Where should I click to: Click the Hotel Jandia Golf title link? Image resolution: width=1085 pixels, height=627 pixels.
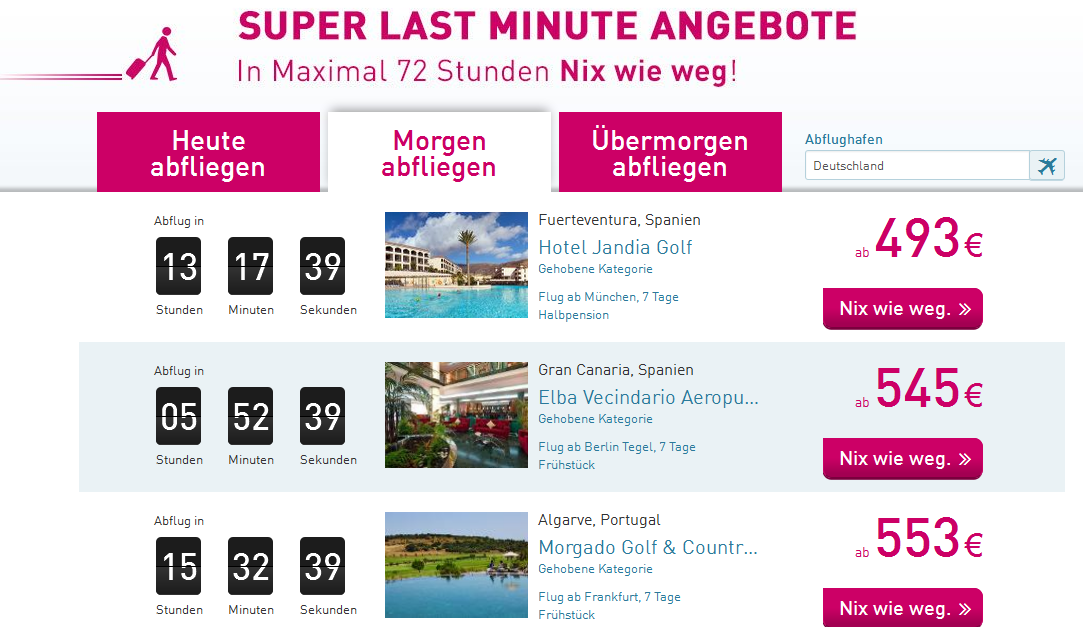click(615, 247)
